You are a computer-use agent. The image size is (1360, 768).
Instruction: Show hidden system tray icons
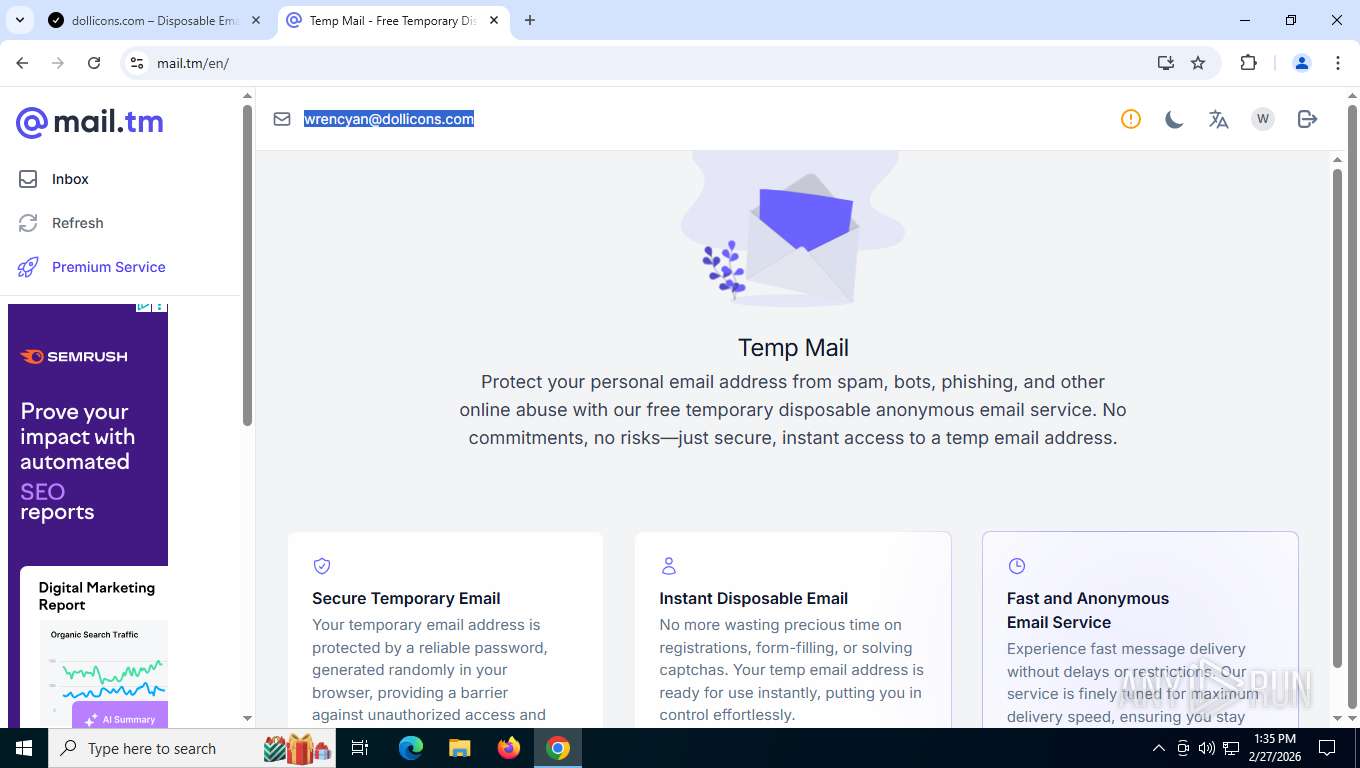1159,748
